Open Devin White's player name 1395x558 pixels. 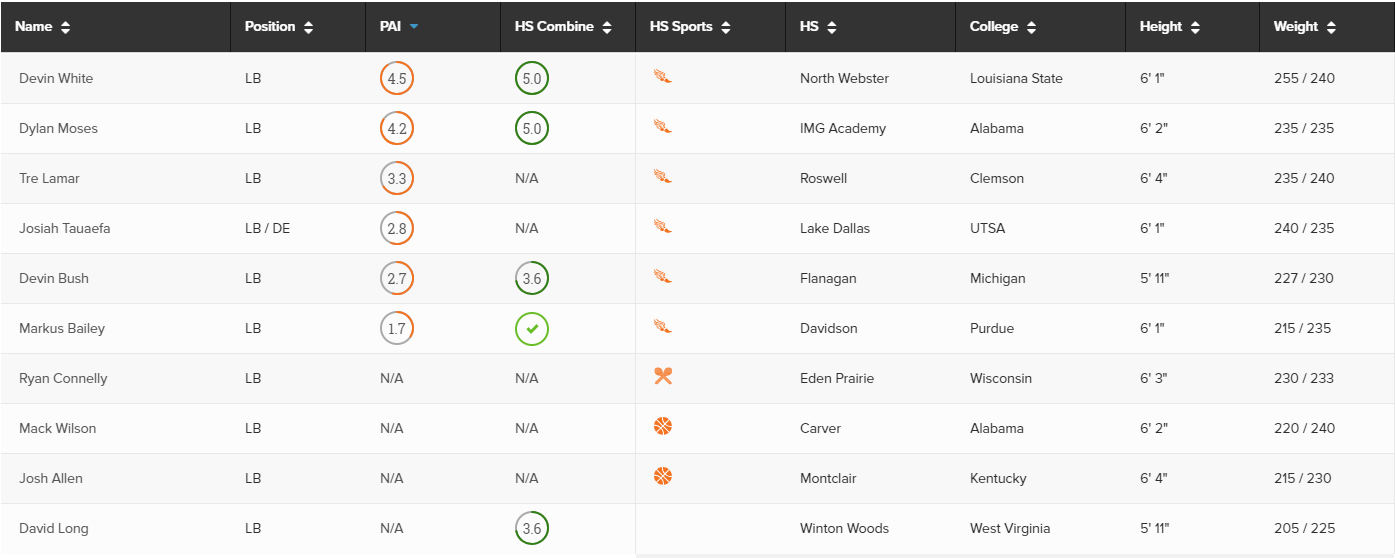click(56, 78)
